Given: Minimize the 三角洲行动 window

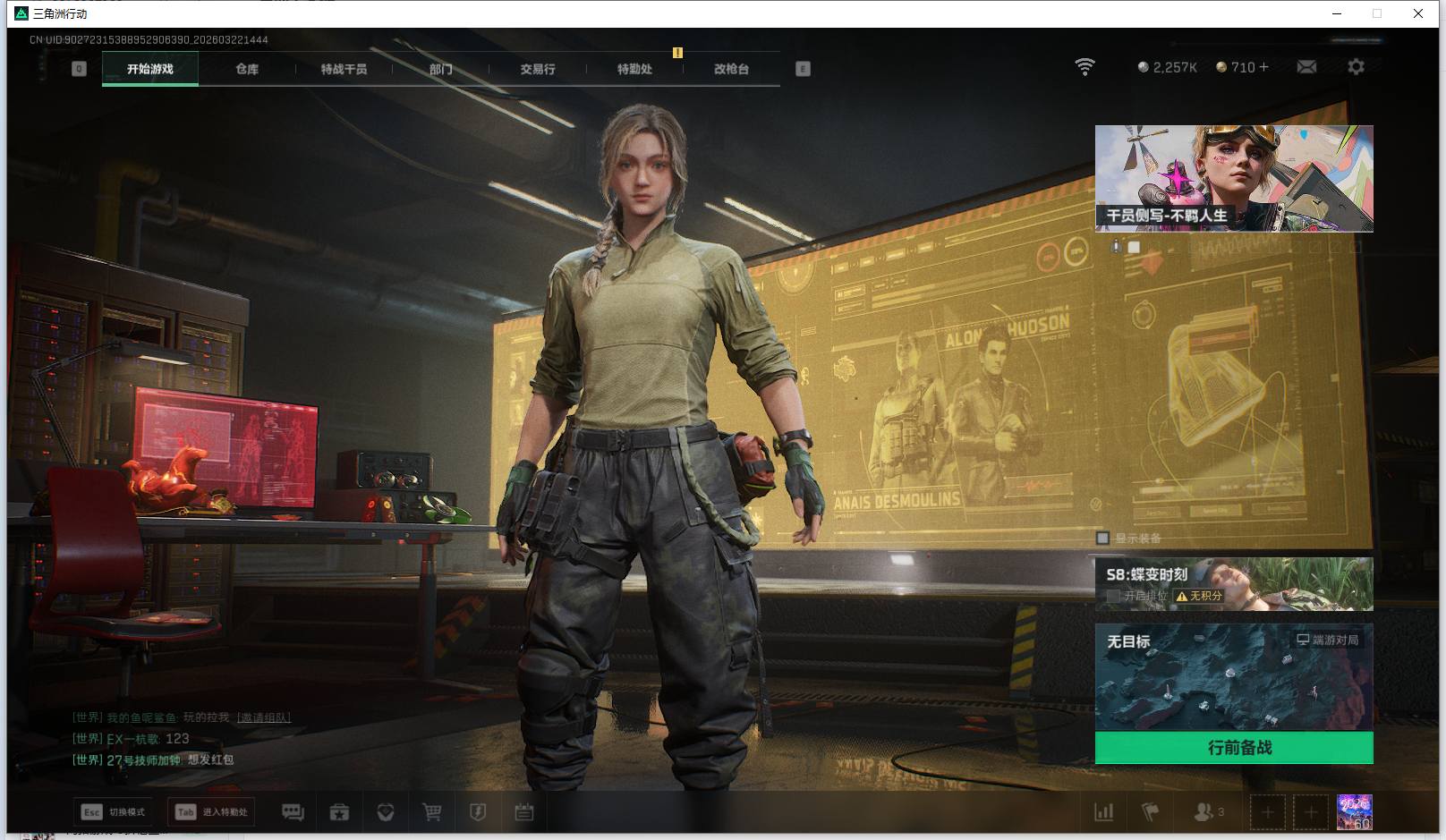Looking at the screenshot, I should point(1337,13).
